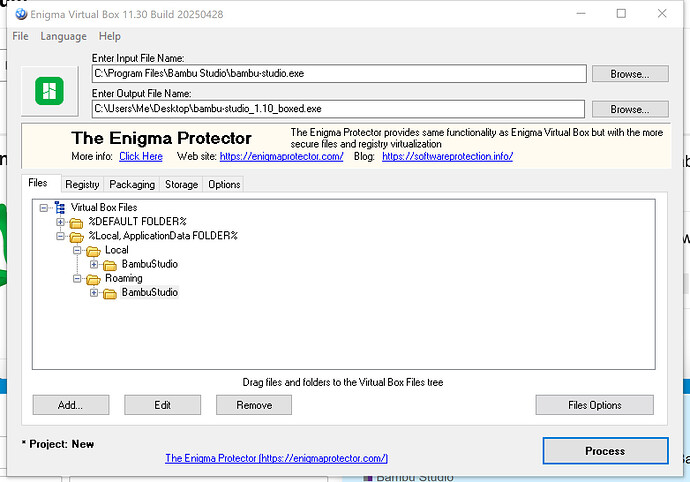Click the %DEFAULT FOLDER% folder icon
Screen dimensions: 690x482
76,222
